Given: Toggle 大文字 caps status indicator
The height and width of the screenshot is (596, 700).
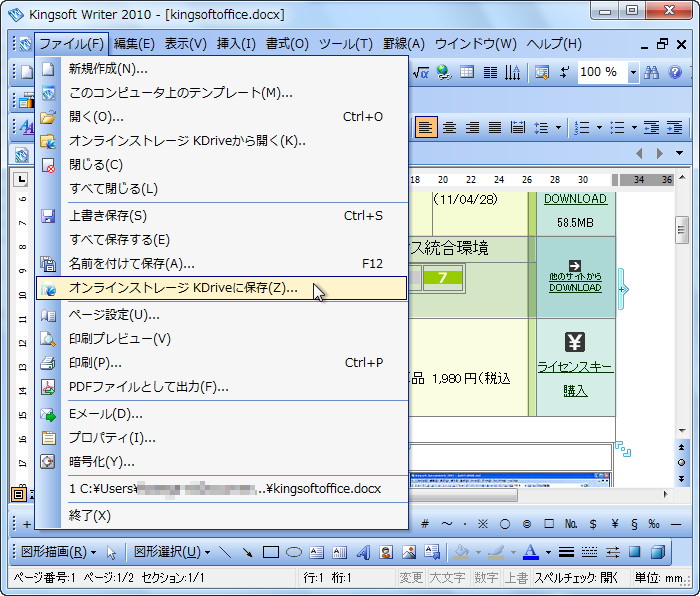Looking at the screenshot, I should coord(448,578).
